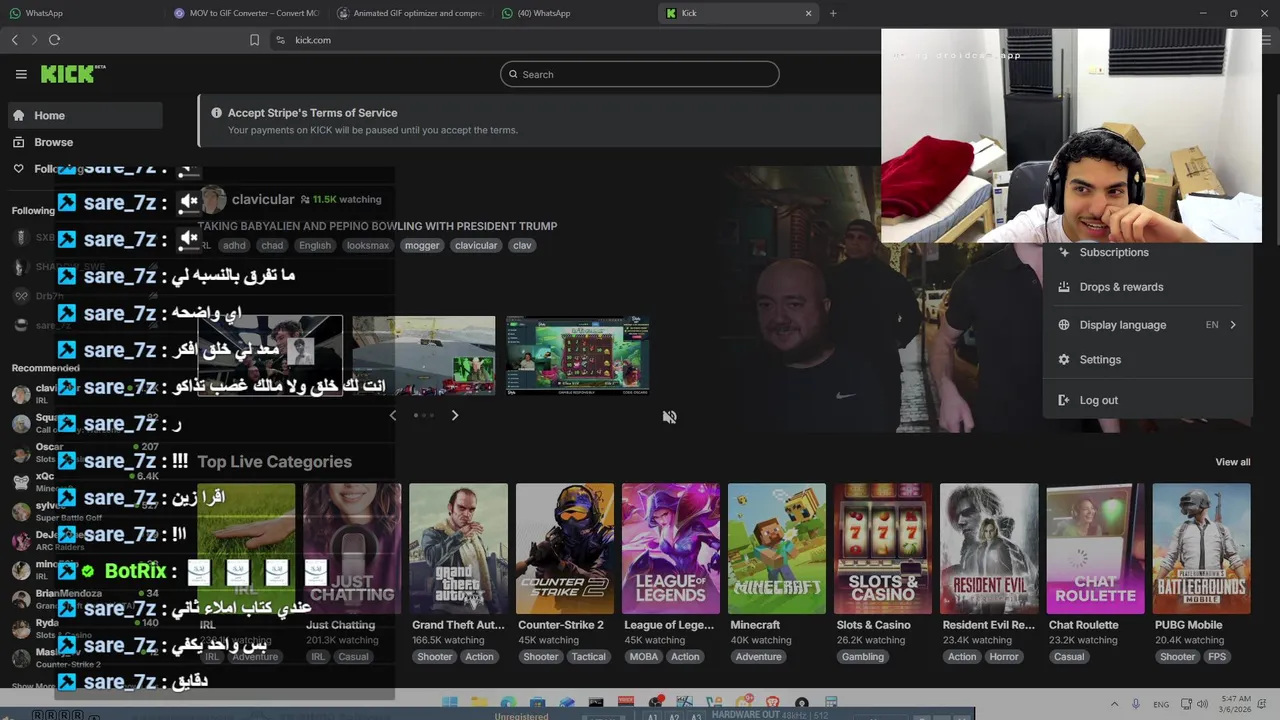1280x720 pixels.
Task: Reload the kick.com page
Action: tap(54, 40)
